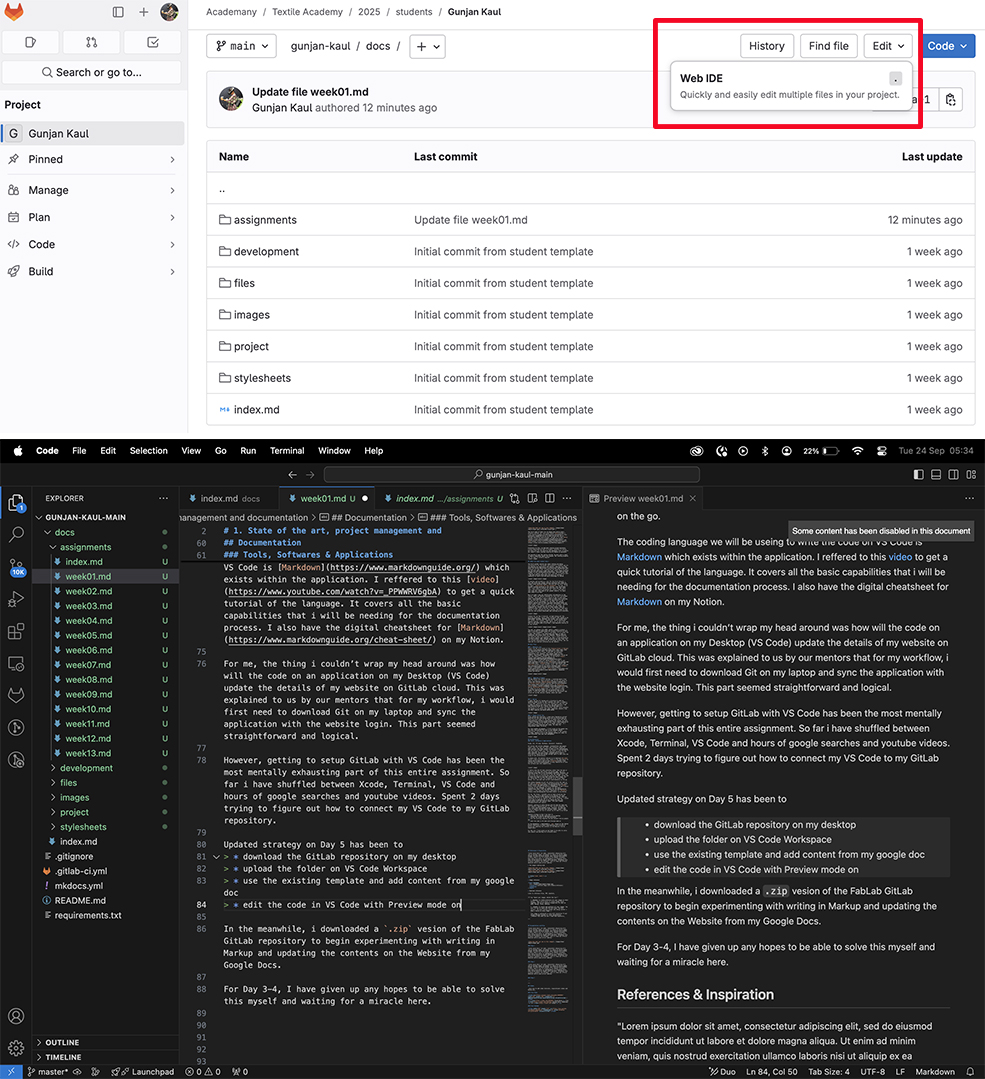The height and width of the screenshot is (1079, 985).
Task: Expand the Plan section in GitLab sidebar
Action: pos(92,217)
